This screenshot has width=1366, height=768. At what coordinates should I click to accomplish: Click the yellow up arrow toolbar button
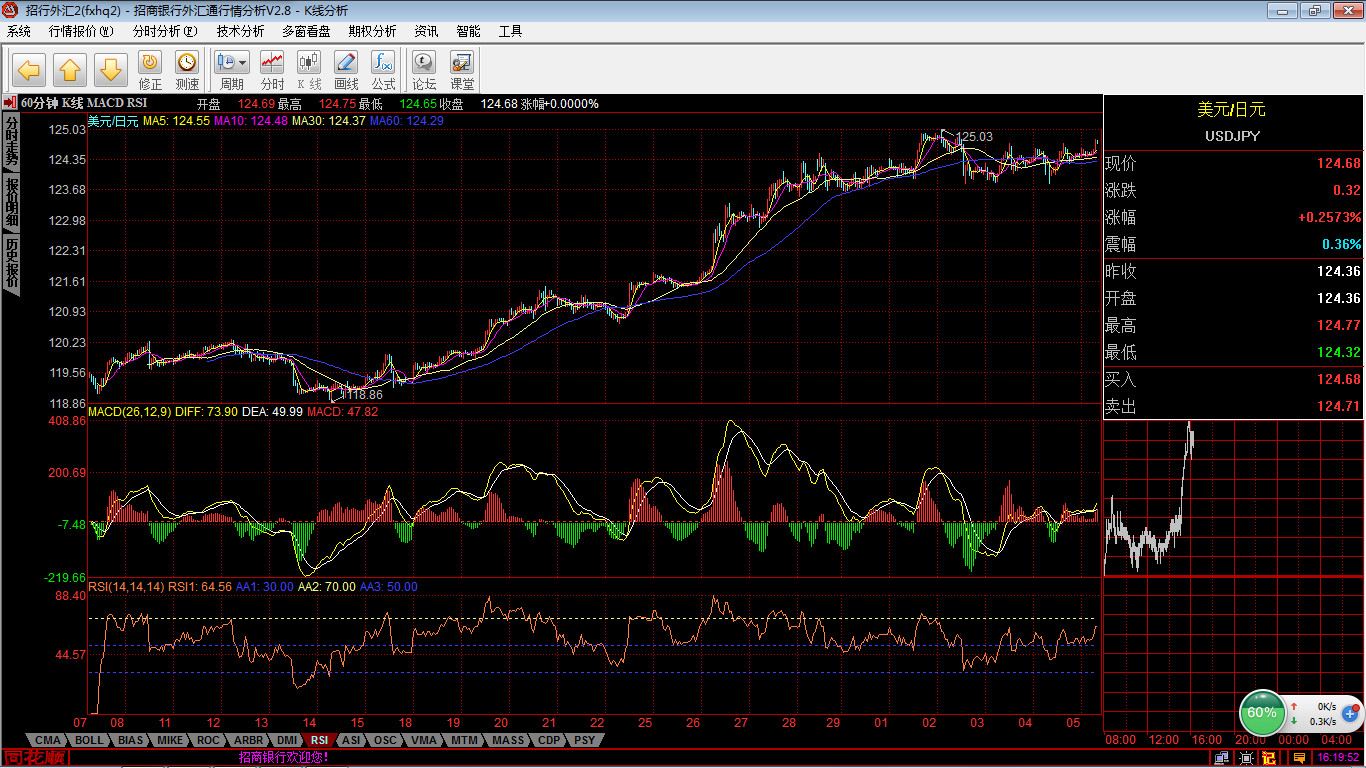[x=70, y=70]
